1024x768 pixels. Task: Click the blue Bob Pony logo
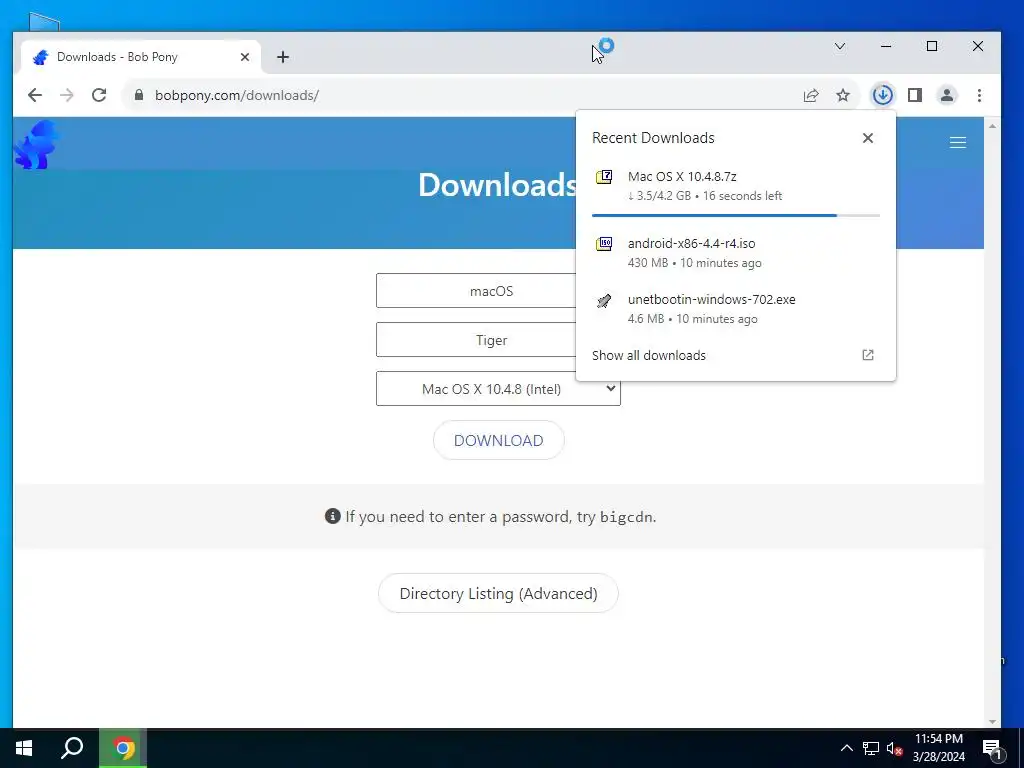37,144
